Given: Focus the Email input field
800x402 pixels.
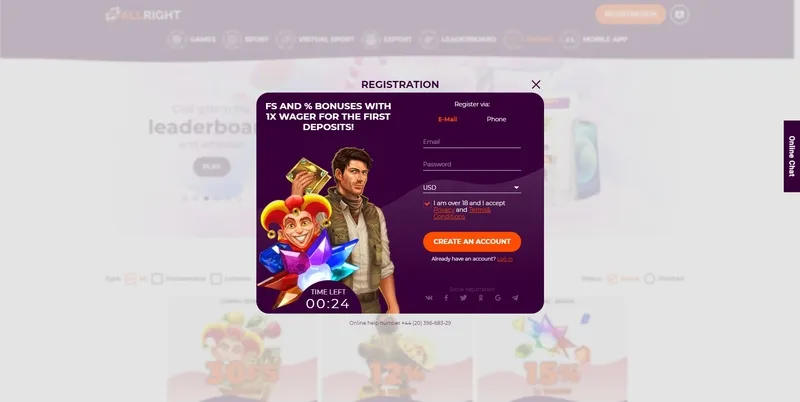Looking at the screenshot, I should (x=472, y=142).
